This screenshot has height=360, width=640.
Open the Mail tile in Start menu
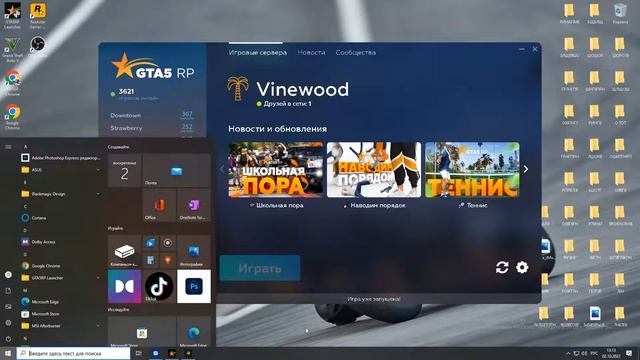(176, 170)
